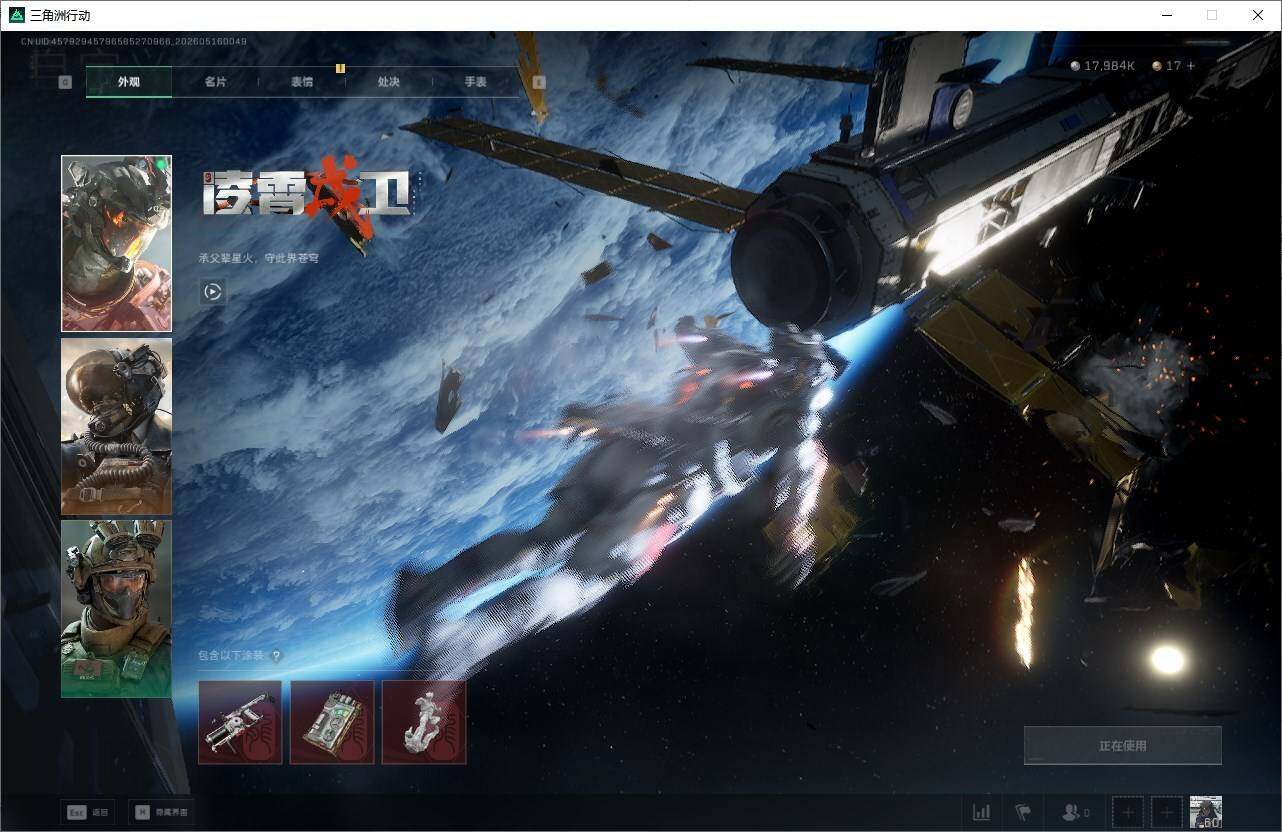Image resolution: width=1282 pixels, height=832 pixels.
Task: Click the Esc 返回 back button
Action: click(88, 812)
